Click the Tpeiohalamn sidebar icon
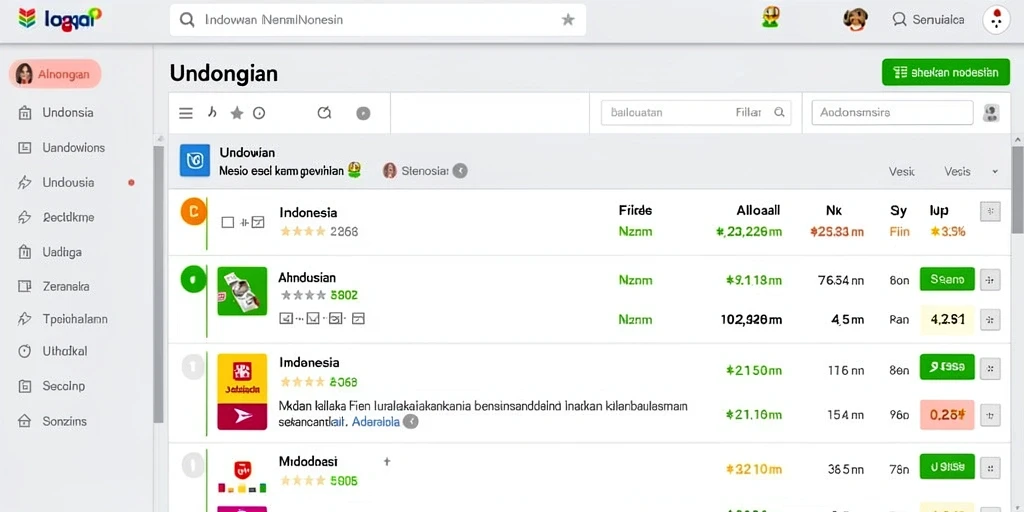 coord(25,319)
